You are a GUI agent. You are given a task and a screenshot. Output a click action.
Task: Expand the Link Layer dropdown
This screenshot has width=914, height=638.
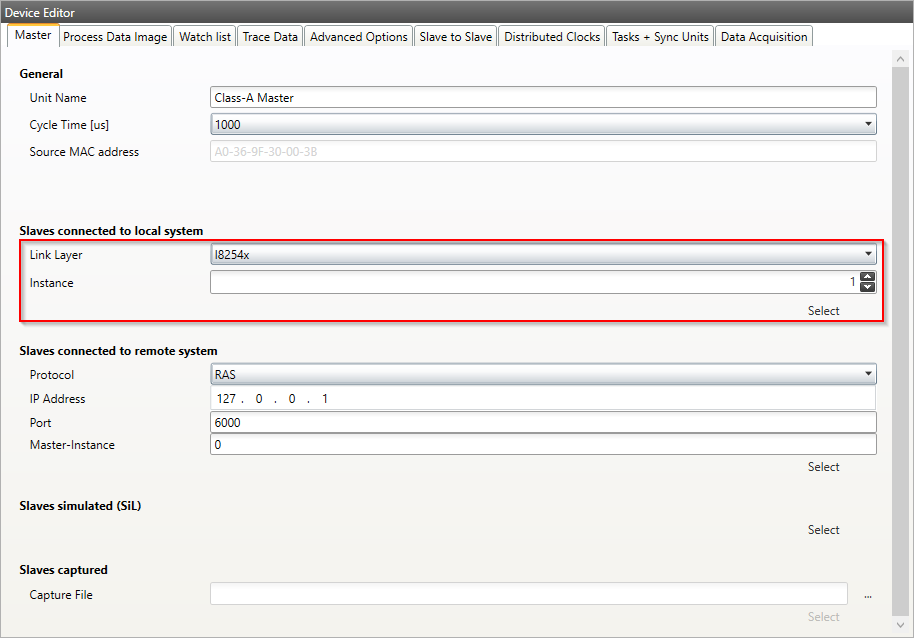[868, 254]
